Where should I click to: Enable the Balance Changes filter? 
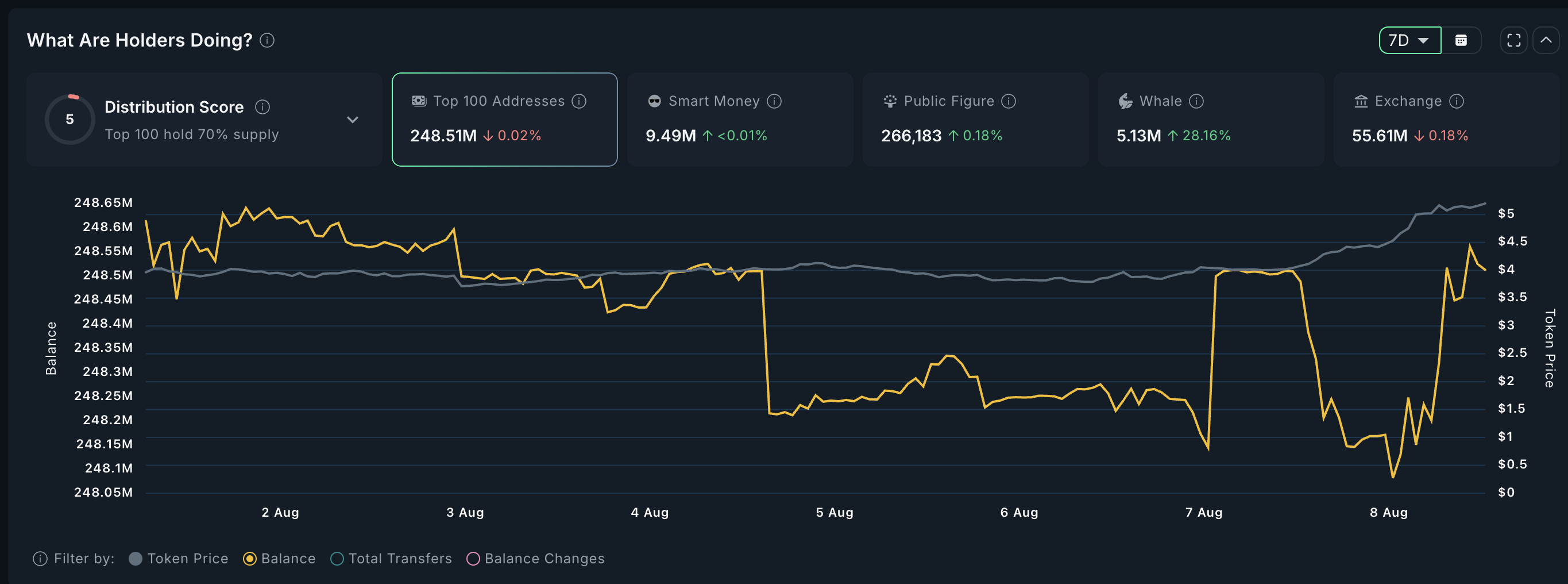pyautogui.click(x=473, y=559)
